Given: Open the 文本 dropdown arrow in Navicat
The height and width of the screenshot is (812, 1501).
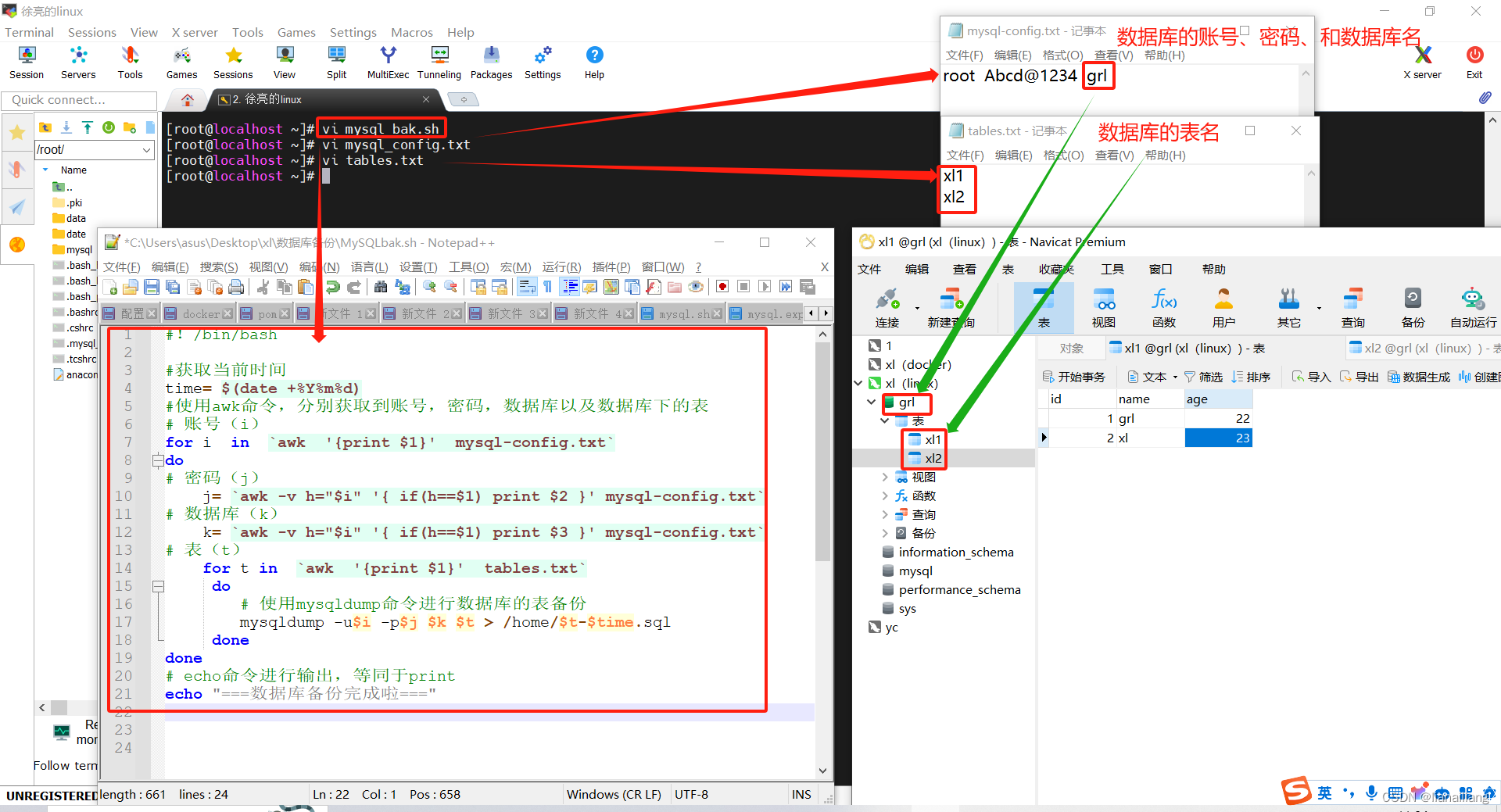Looking at the screenshot, I should pyautogui.click(x=1175, y=377).
